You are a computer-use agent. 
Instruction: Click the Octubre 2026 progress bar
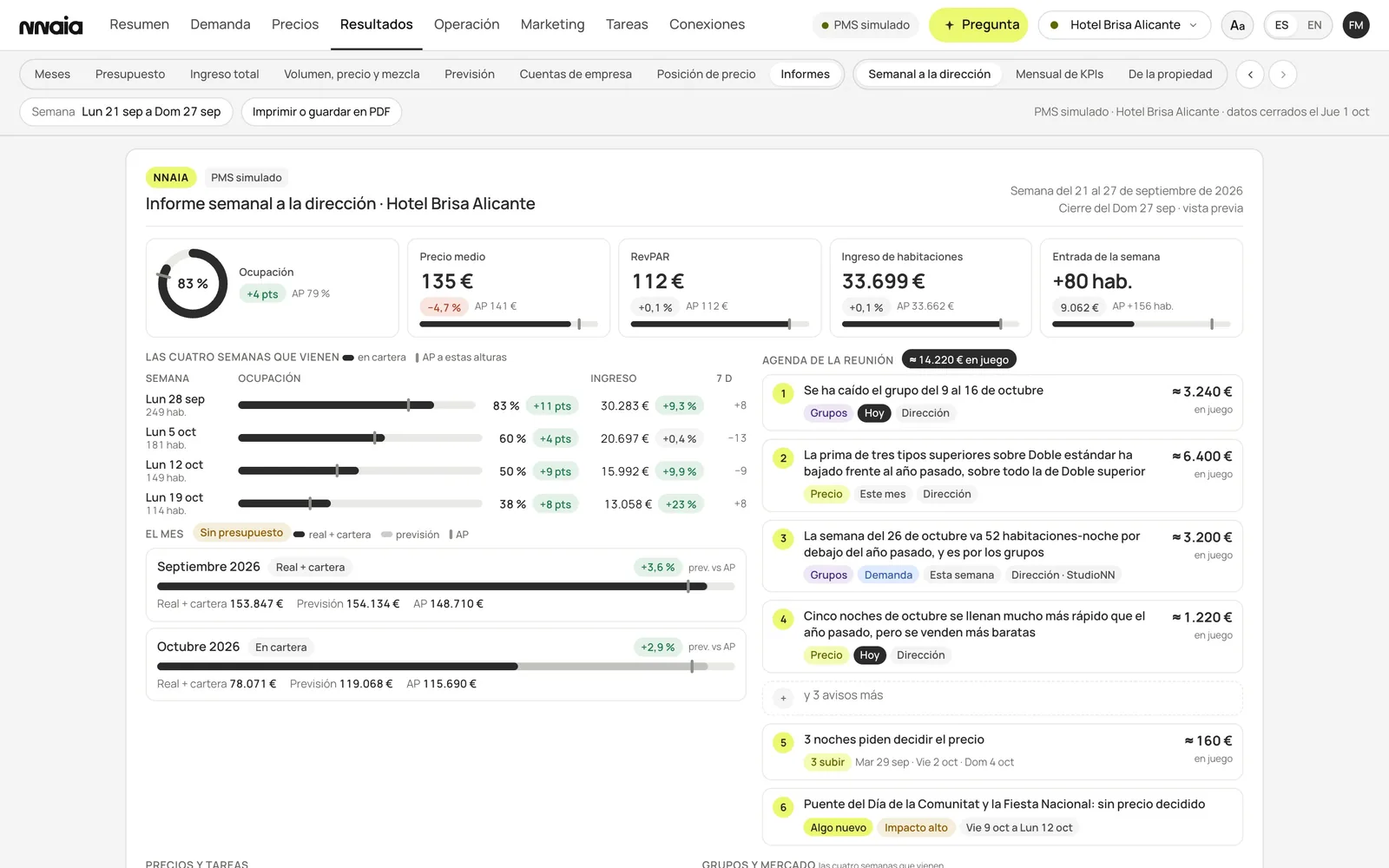pos(446,667)
